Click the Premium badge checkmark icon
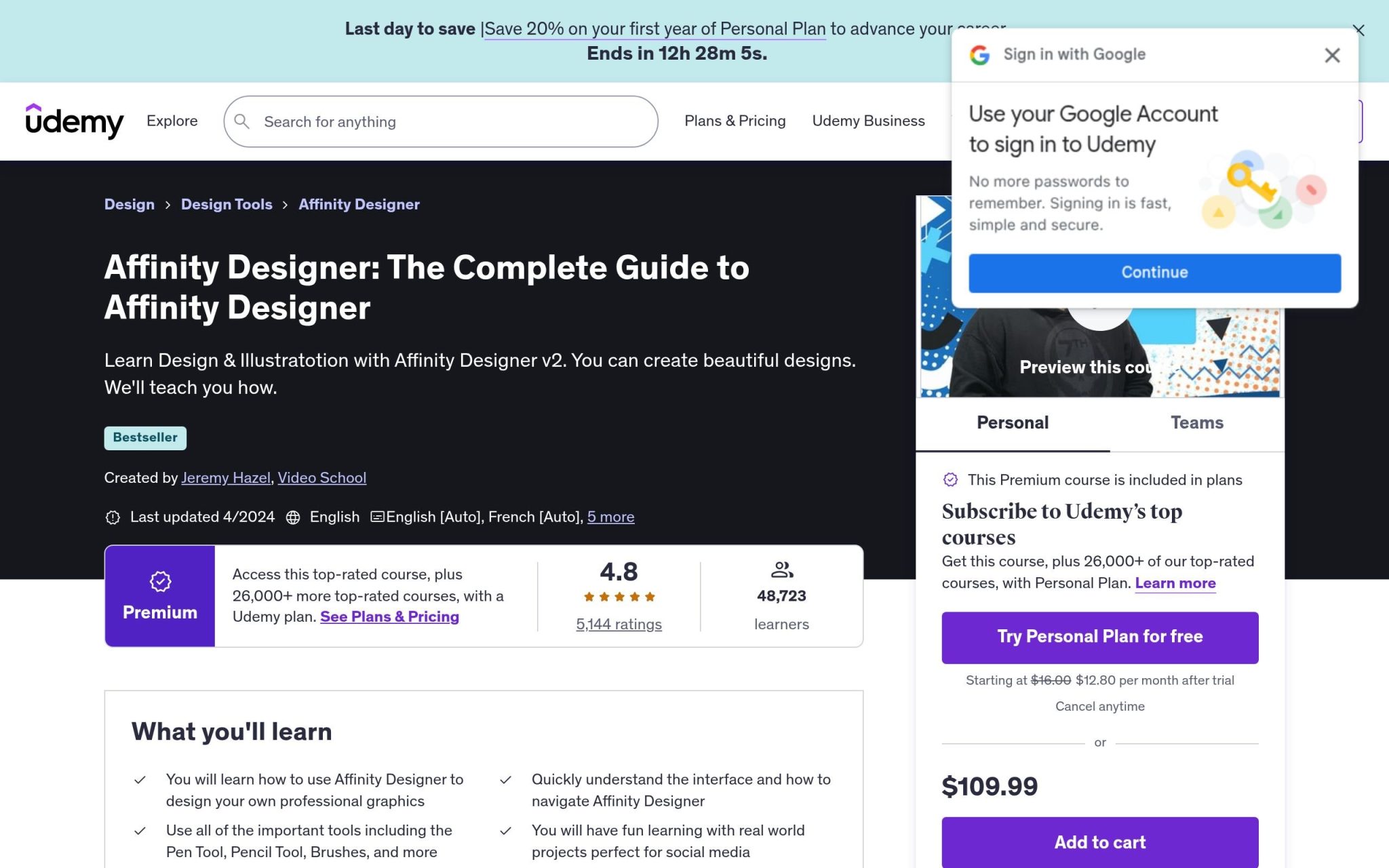Screen dimensions: 1389x868 pos(160,581)
